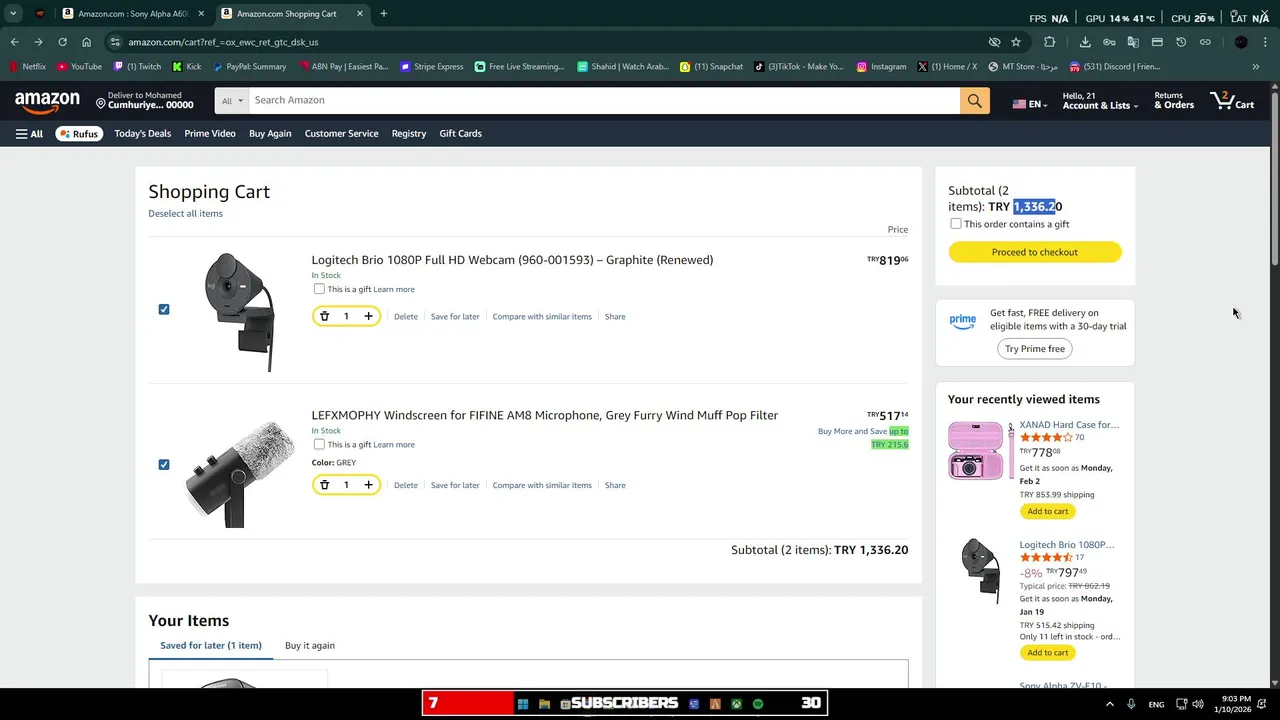Open browser home page
The image size is (1280, 720).
coord(86,42)
